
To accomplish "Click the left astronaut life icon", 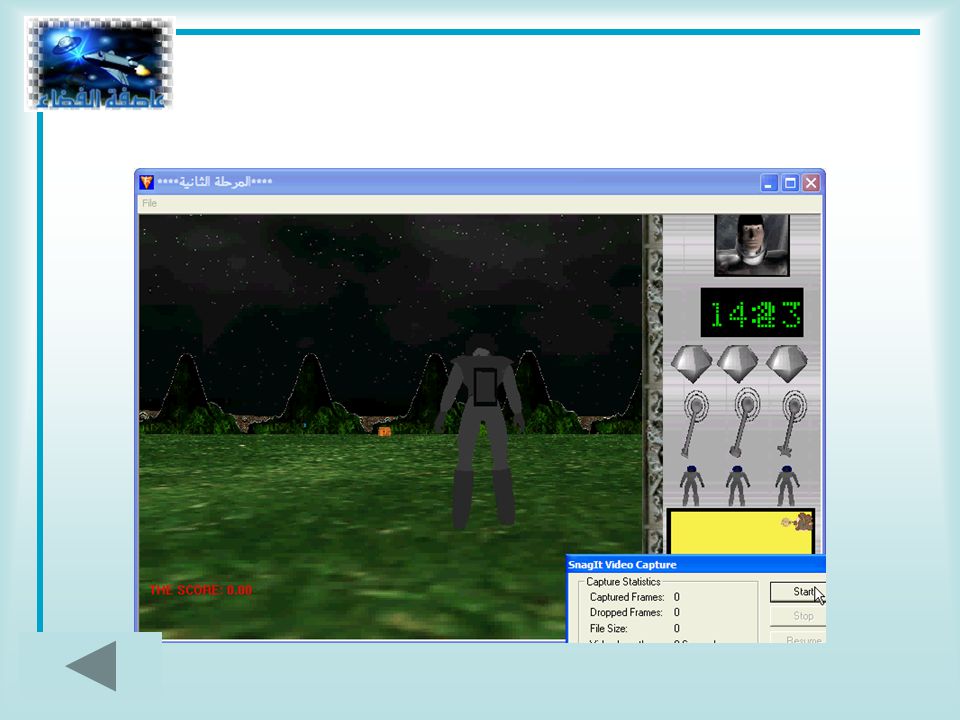I will (691, 486).
